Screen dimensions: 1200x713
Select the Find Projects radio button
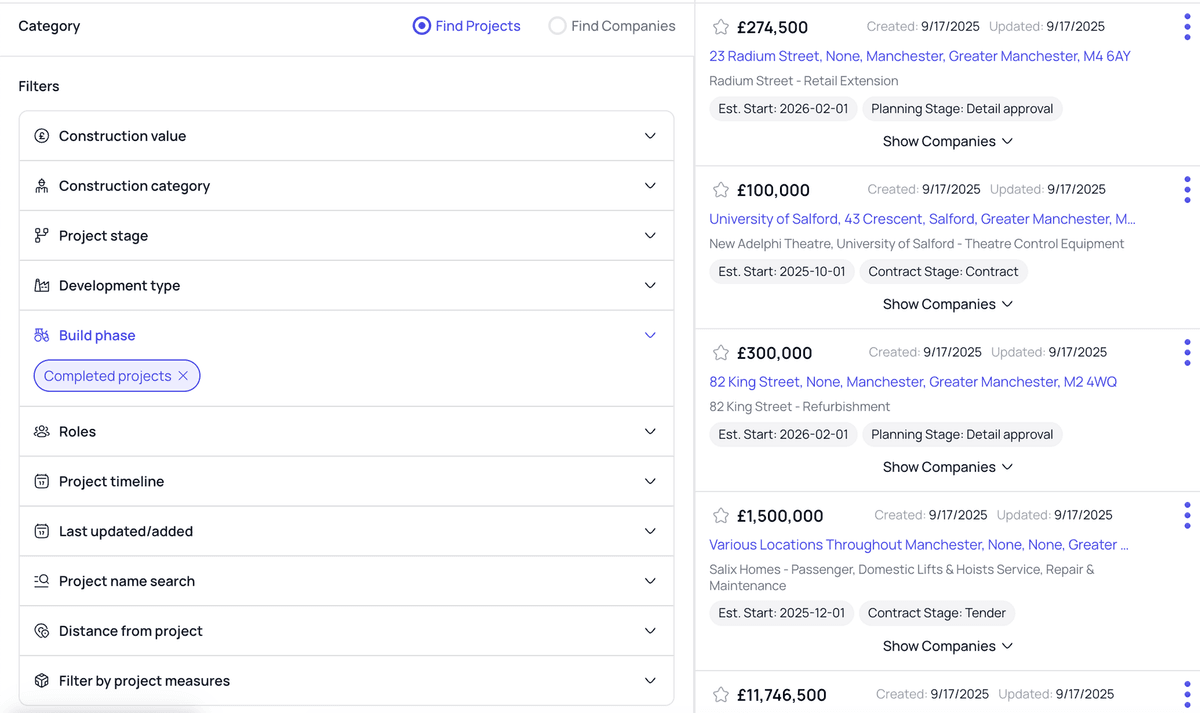(422, 26)
